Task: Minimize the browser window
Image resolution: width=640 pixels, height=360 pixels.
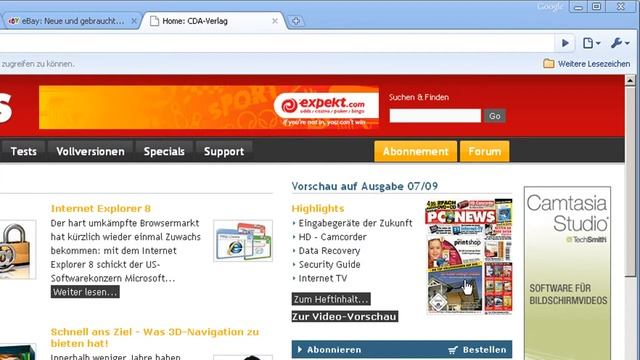Action: (578, 7)
